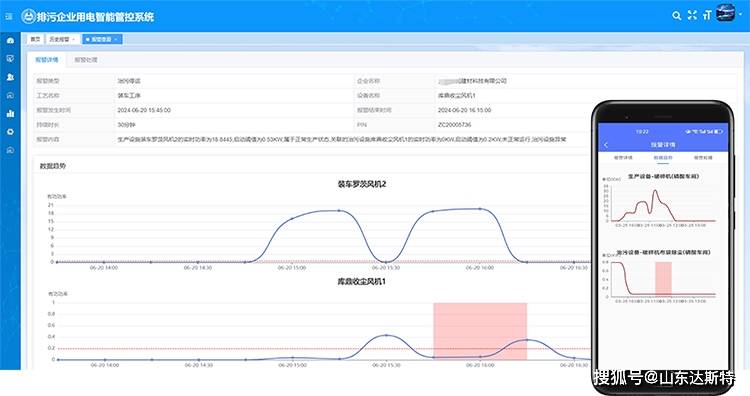The image size is (750, 396).
Task: Toggle fullscreen with the expand arrows icon
Action: point(692,15)
